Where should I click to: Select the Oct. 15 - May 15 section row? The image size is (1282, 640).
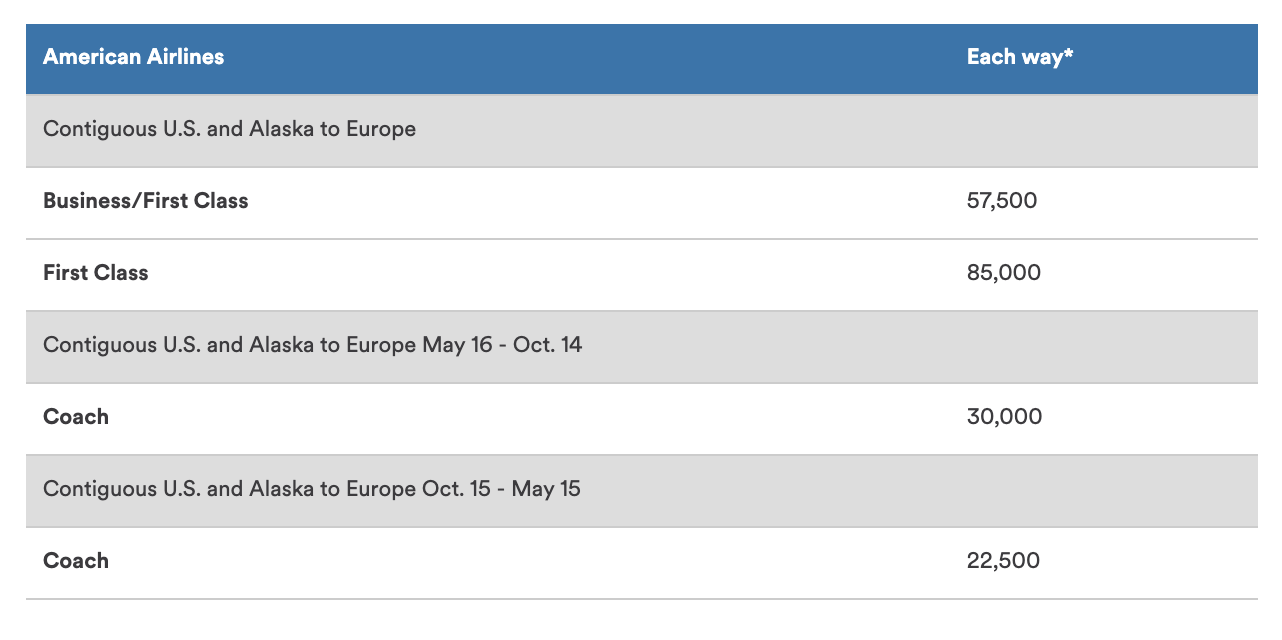click(641, 490)
